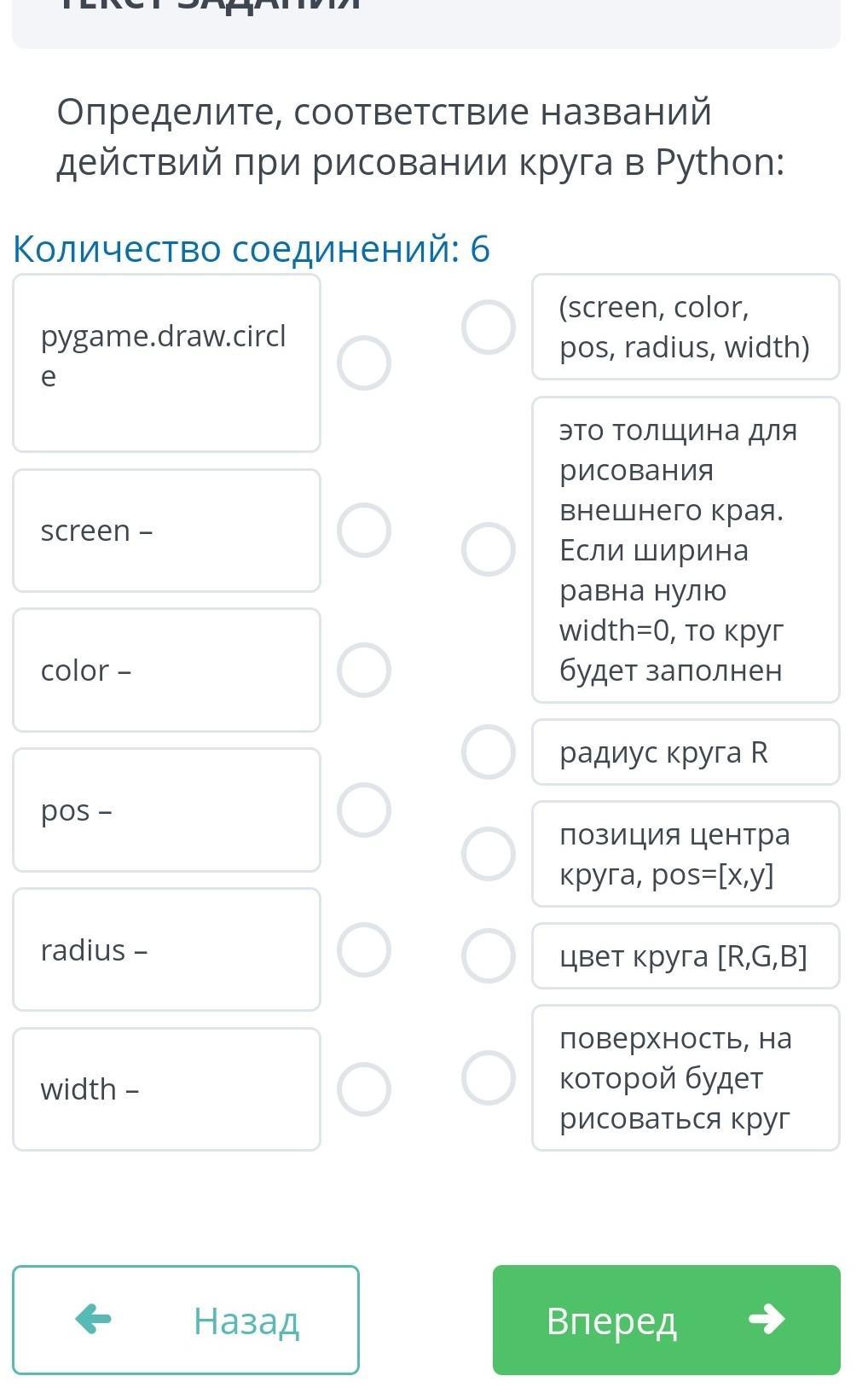Select the circle for цвет круга [R,G,B]

[489, 955]
